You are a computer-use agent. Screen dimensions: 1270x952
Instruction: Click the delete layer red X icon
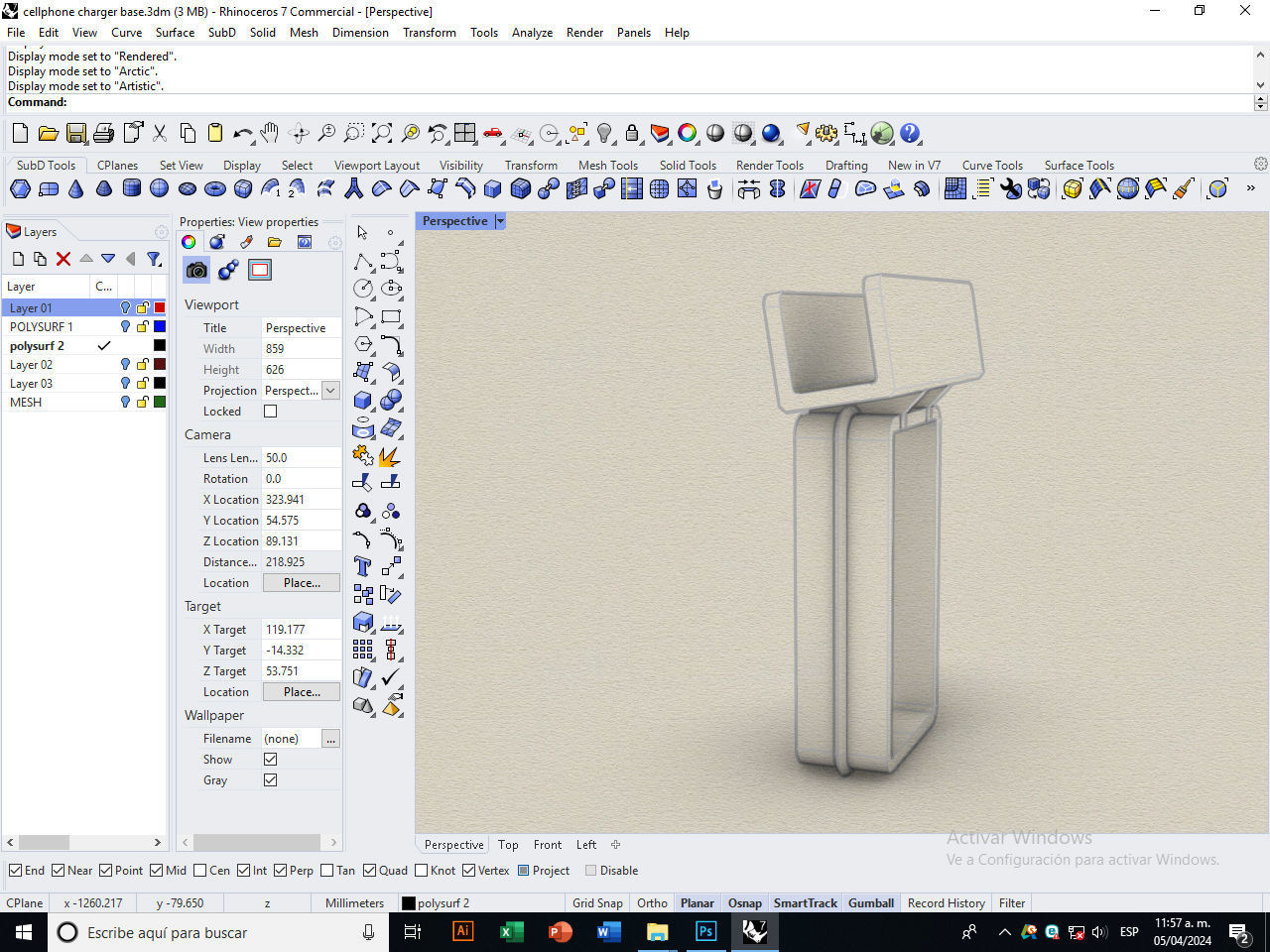coord(63,259)
